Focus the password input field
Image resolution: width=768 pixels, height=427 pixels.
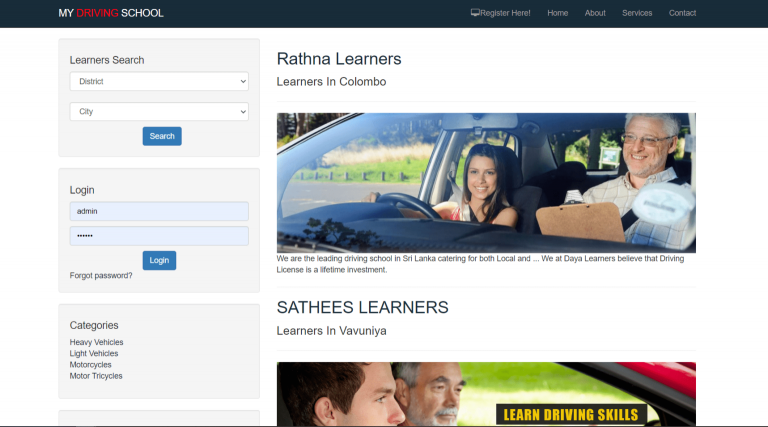159,236
